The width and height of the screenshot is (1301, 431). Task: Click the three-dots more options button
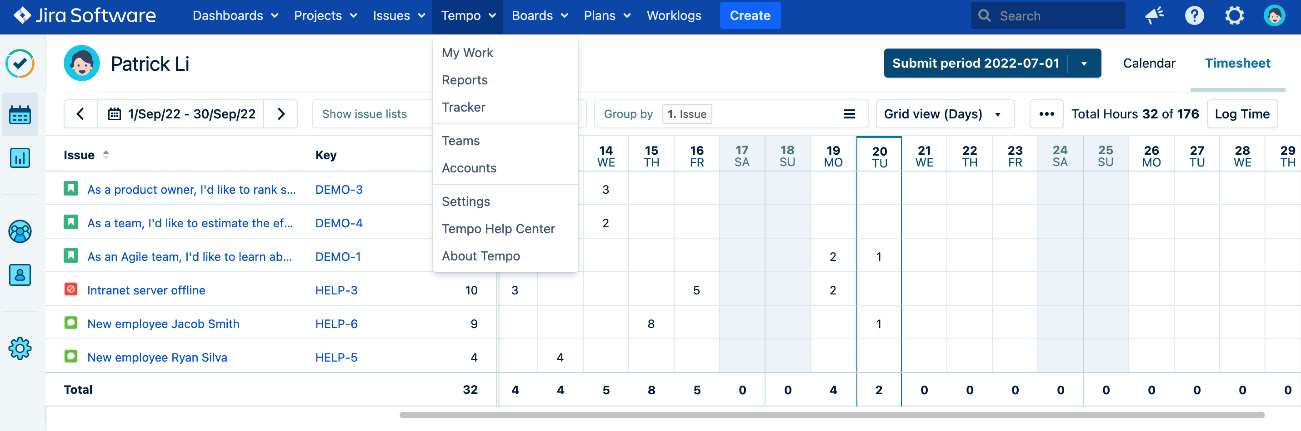1046,114
